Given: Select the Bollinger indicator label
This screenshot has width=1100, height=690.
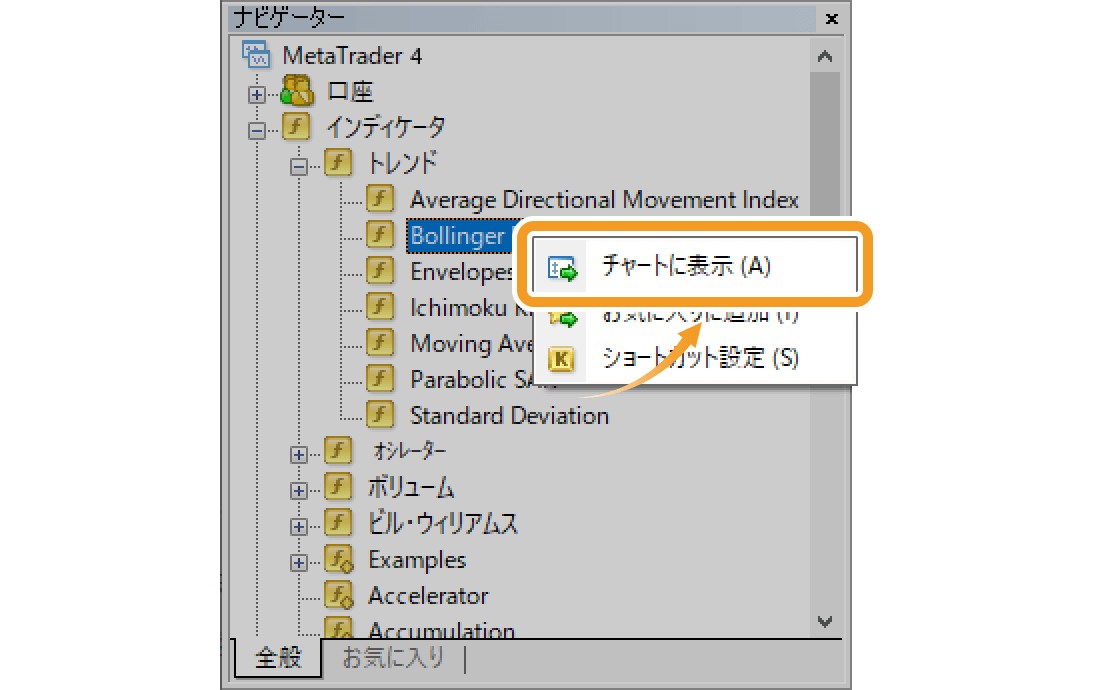Looking at the screenshot, I should point(459,236).
